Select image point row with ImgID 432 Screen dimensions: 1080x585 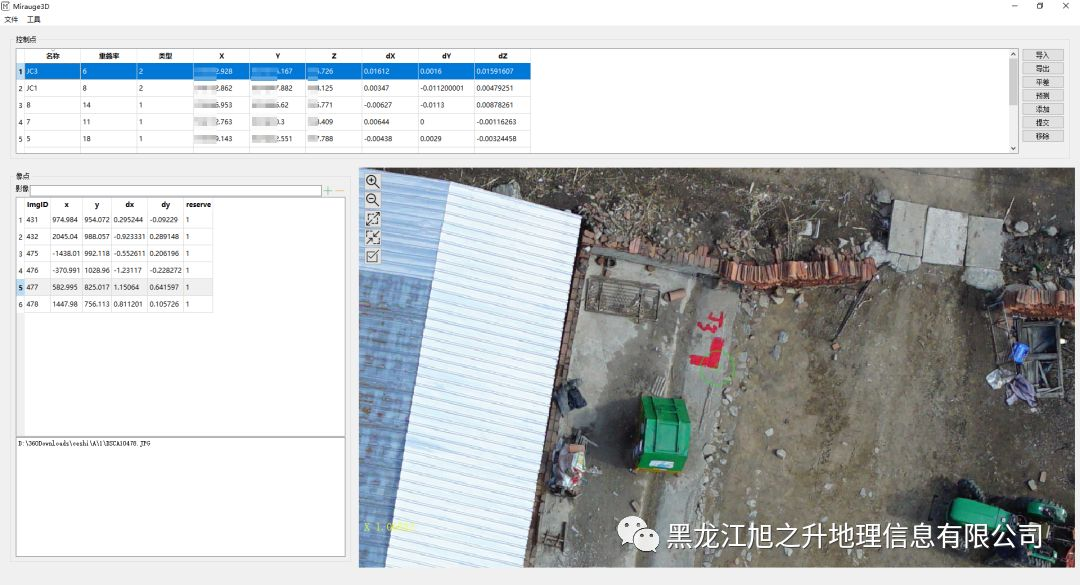(x=36, y=236)
